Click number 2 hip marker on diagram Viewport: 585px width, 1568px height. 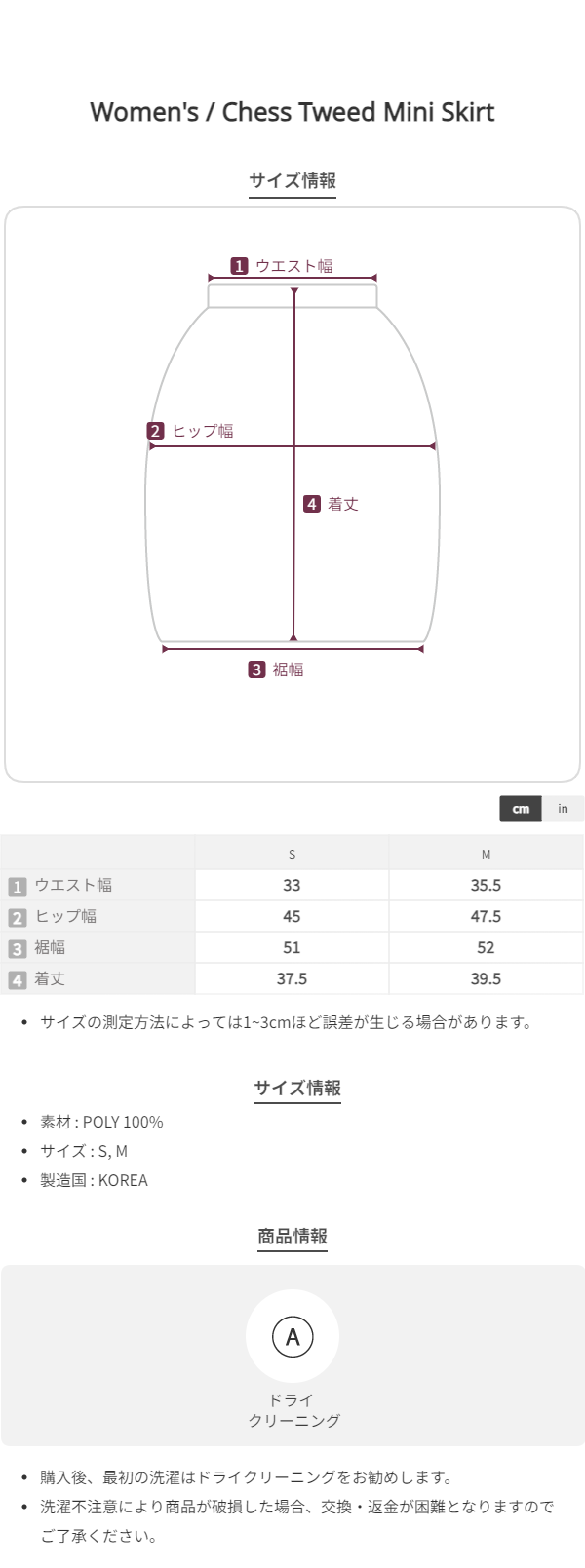pos(156,431)
